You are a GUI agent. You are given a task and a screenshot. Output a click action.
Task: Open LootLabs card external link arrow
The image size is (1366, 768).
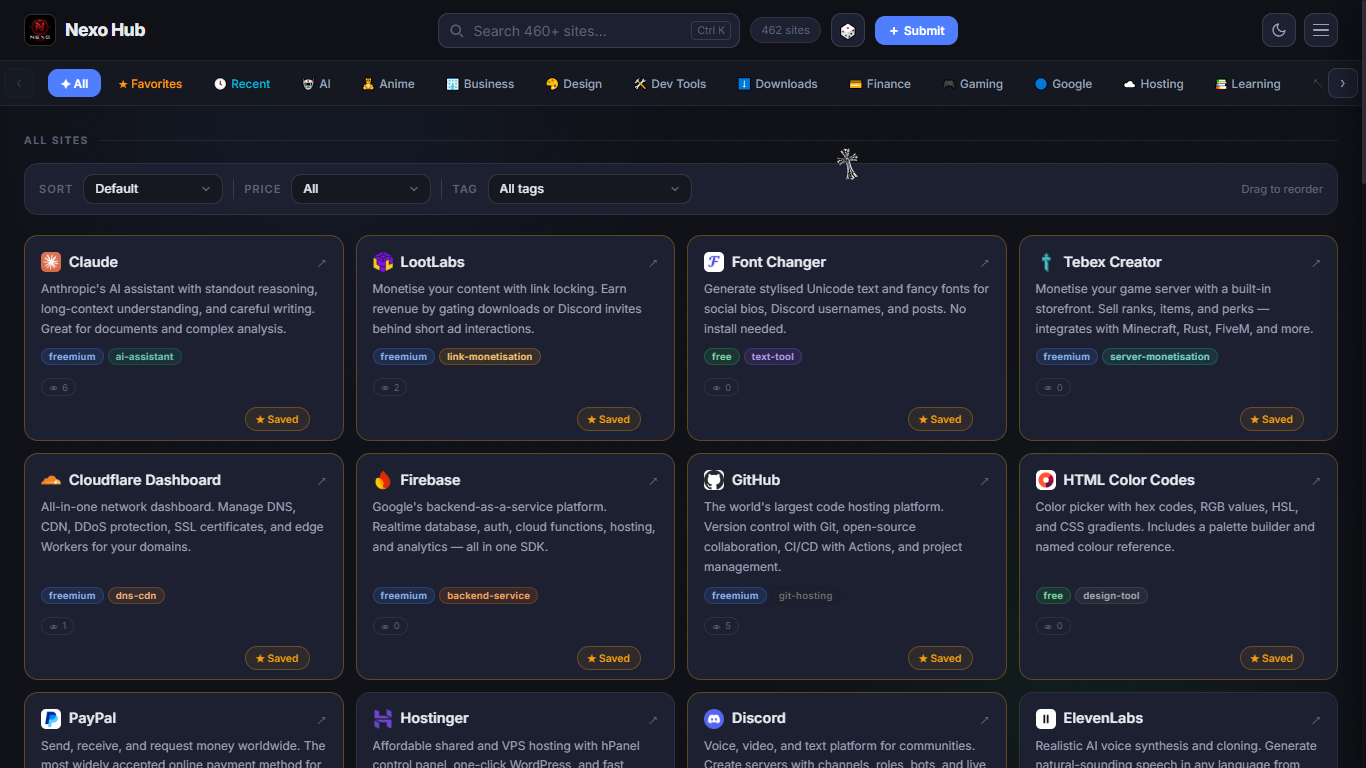[x=653, y=263]
